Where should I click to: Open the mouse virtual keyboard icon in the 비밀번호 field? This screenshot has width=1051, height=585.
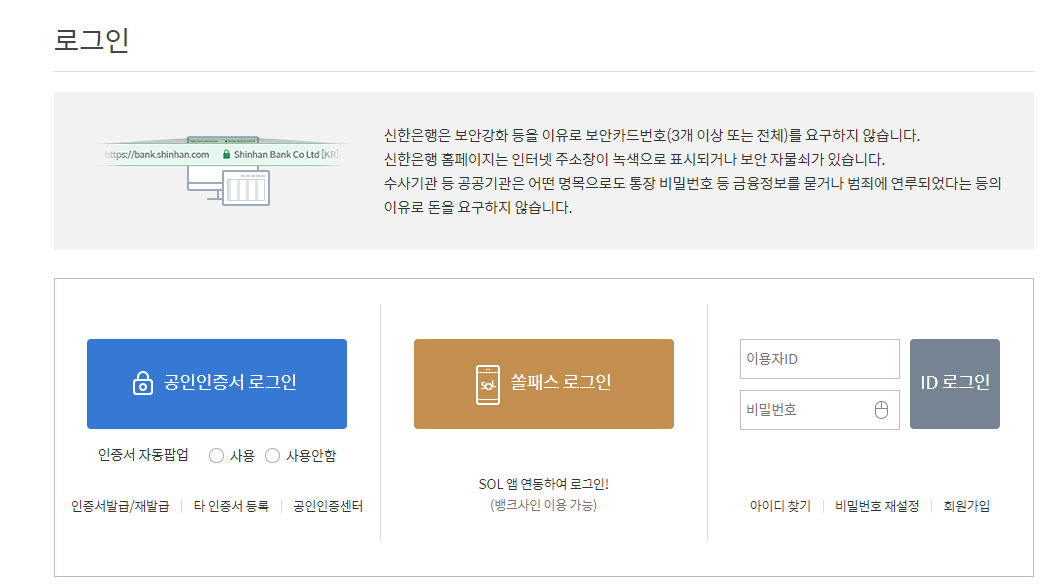pos(881,409)
